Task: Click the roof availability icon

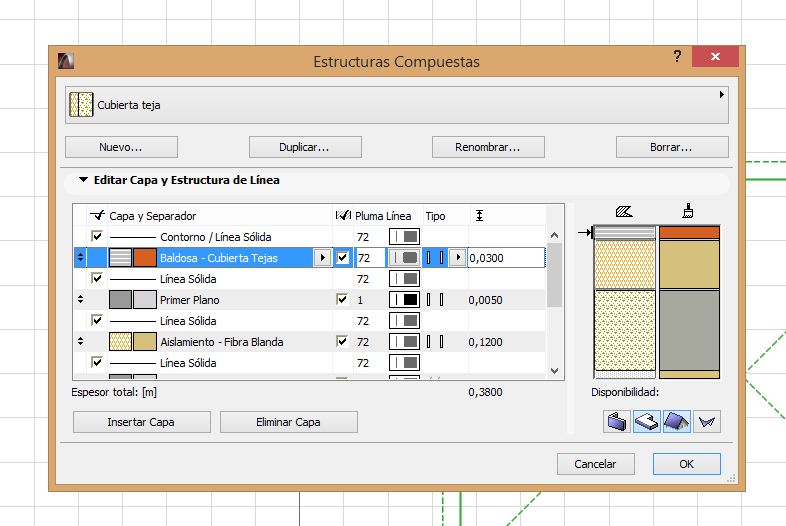Action: pos(677,422)
